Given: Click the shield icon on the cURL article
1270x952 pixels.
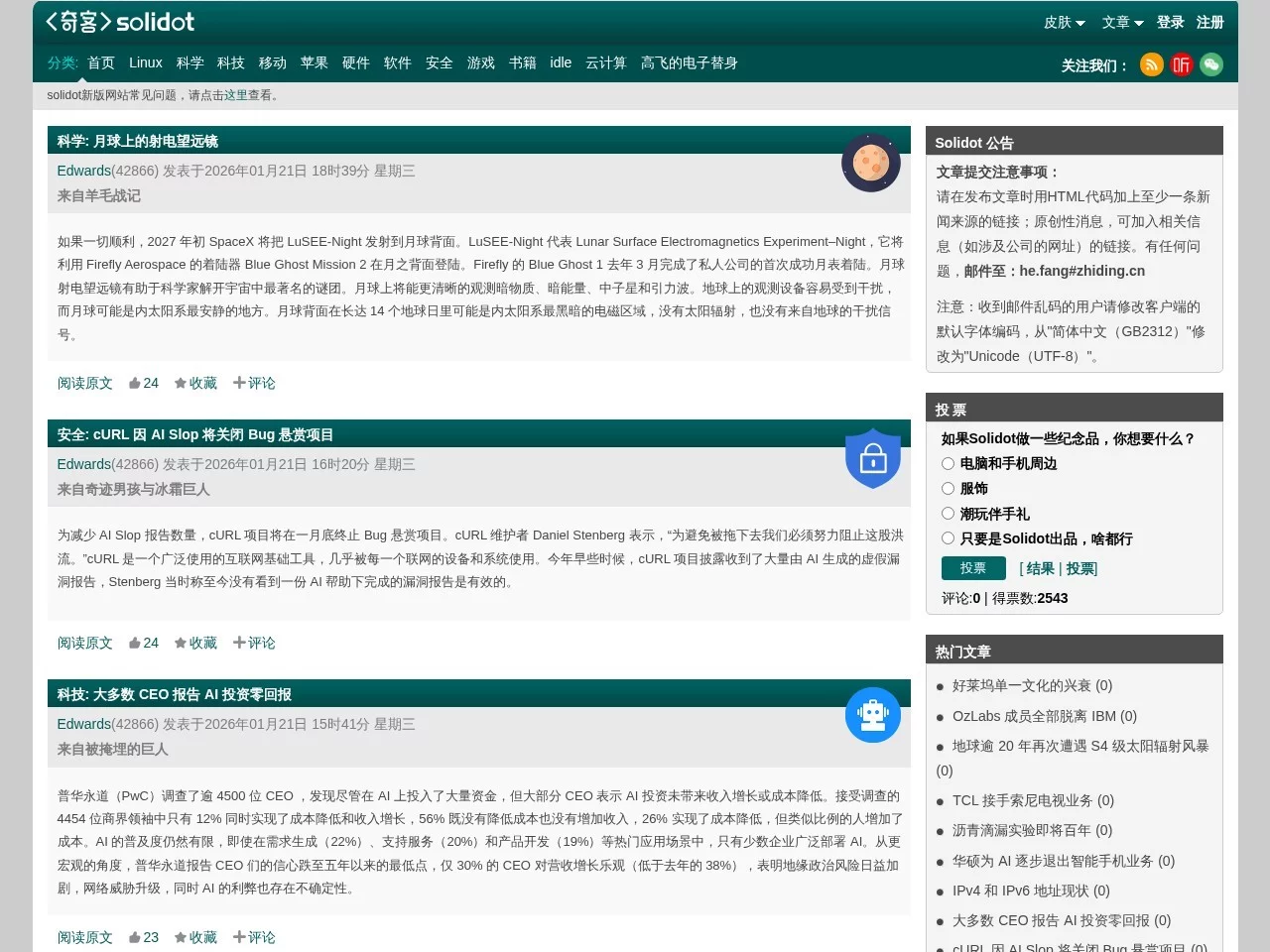Looking at the screenshot, I should [873, 458].
